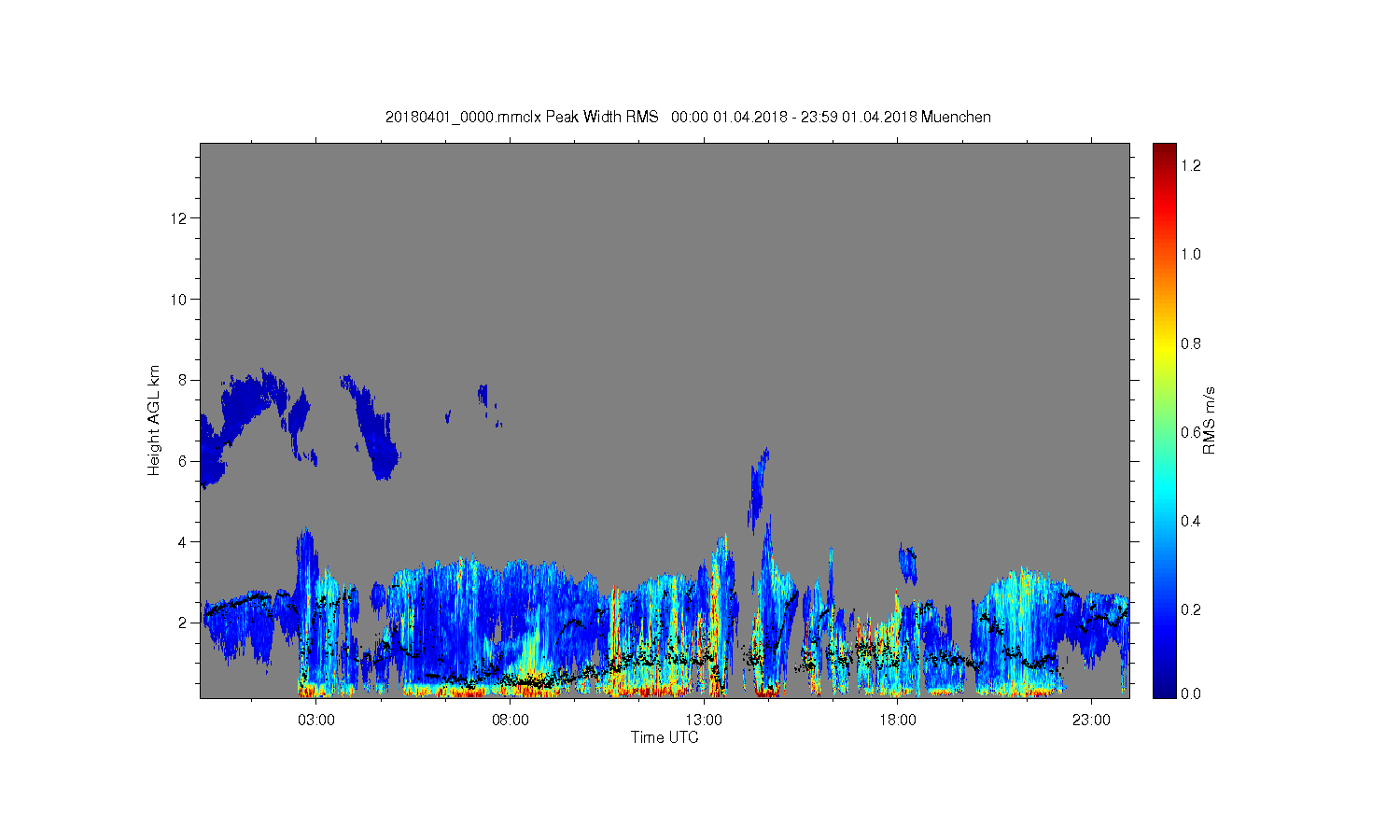Click the height axis tick label 12

click(x=180, y=218)
